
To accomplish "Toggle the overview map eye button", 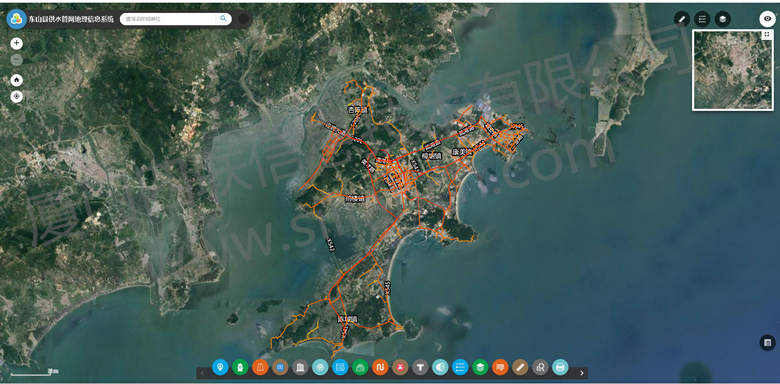I will click(767, 18).
